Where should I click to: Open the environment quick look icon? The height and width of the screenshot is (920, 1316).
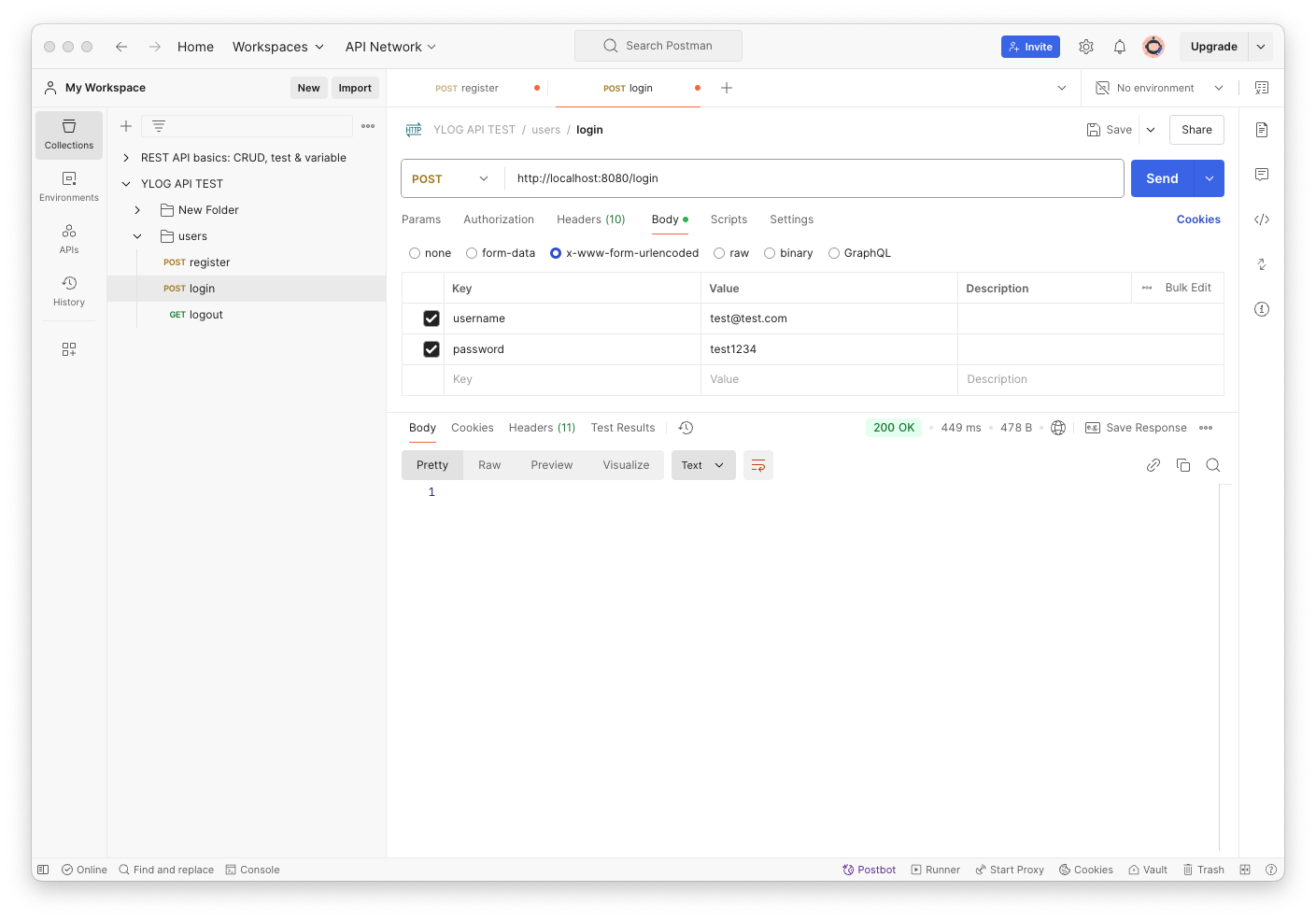point(1262,88)
